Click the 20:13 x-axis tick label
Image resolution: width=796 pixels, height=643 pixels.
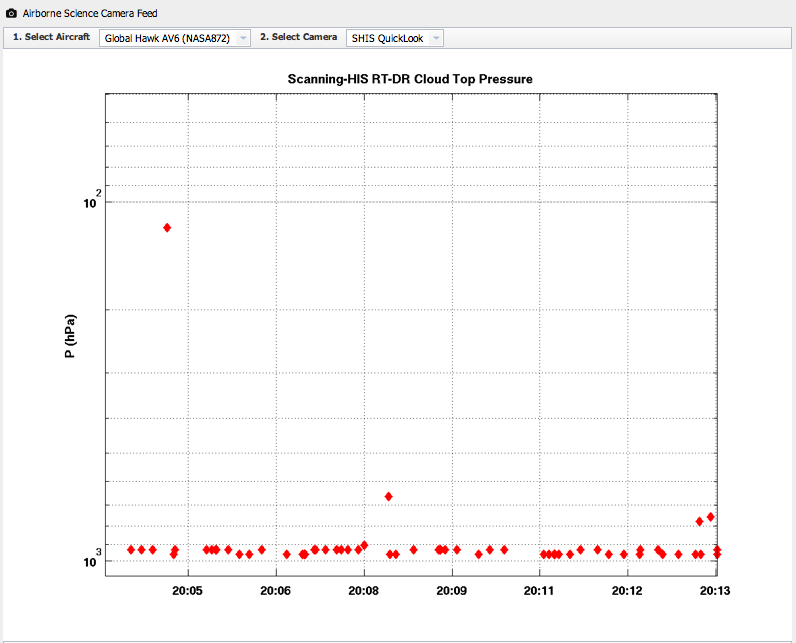click(x=713, y=591)
